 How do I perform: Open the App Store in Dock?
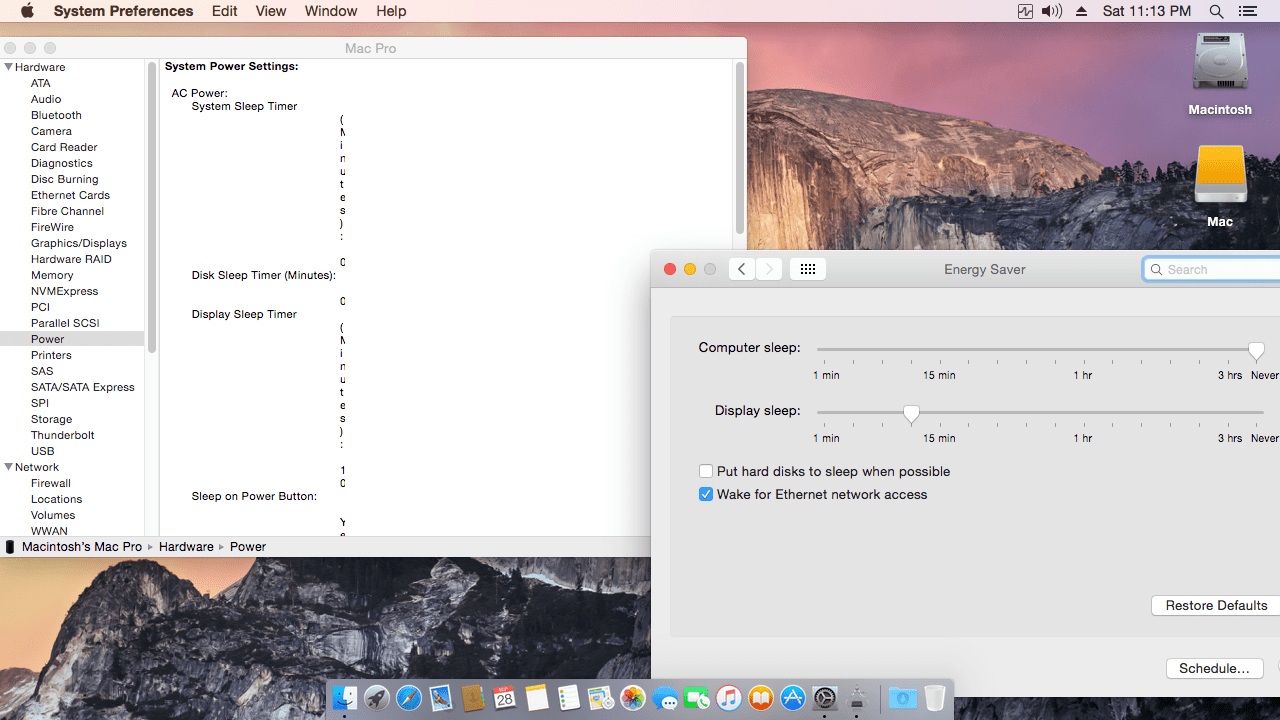tap(793, 698)
